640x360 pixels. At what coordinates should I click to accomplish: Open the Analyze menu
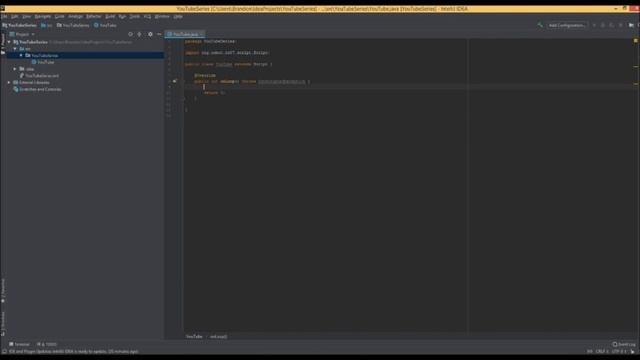coord(75,16)
